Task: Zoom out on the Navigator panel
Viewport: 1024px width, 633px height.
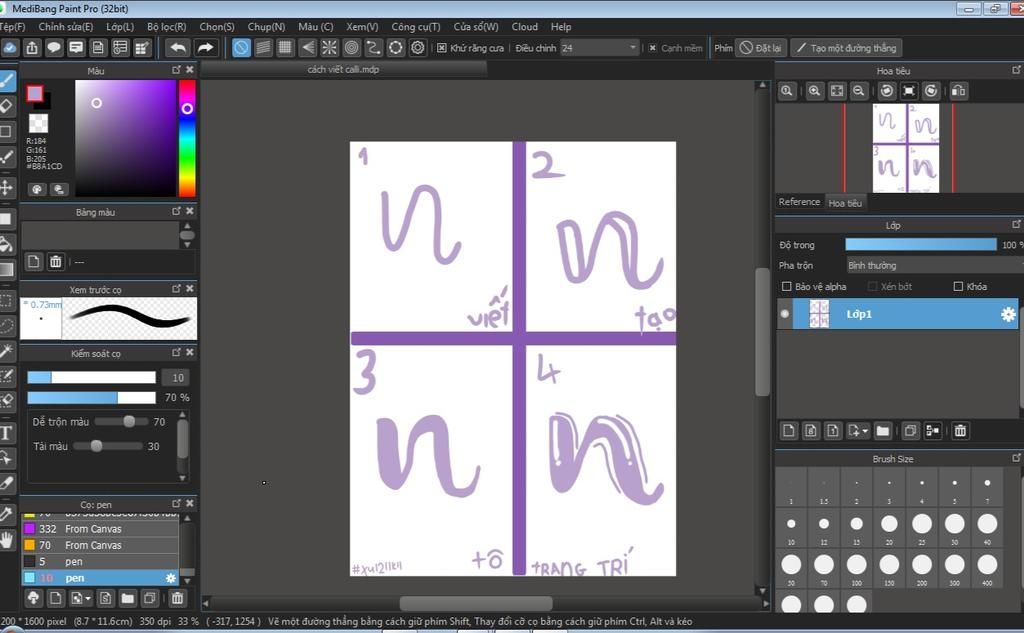Action: pyautogui.click(x=859, y=91)
